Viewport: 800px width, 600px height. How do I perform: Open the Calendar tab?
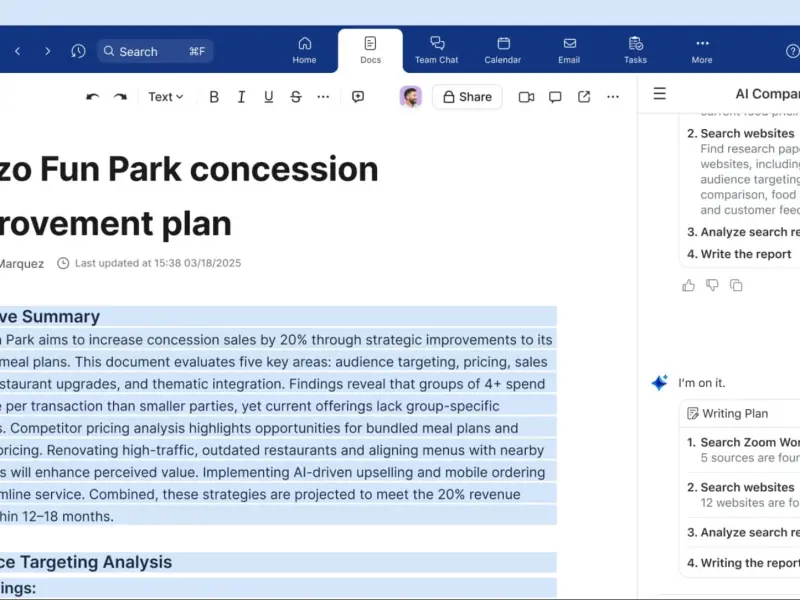(503, 51)
